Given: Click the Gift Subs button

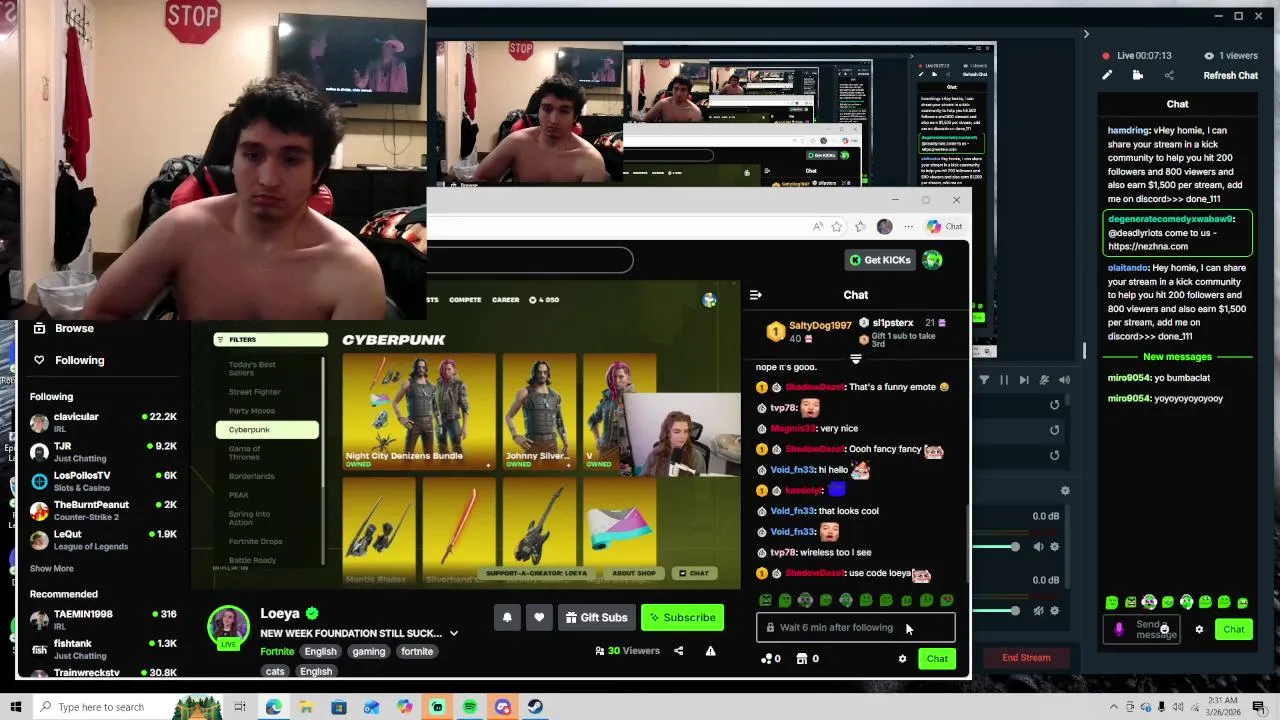Looking at the screenshot, I should [x=596, y=617].
